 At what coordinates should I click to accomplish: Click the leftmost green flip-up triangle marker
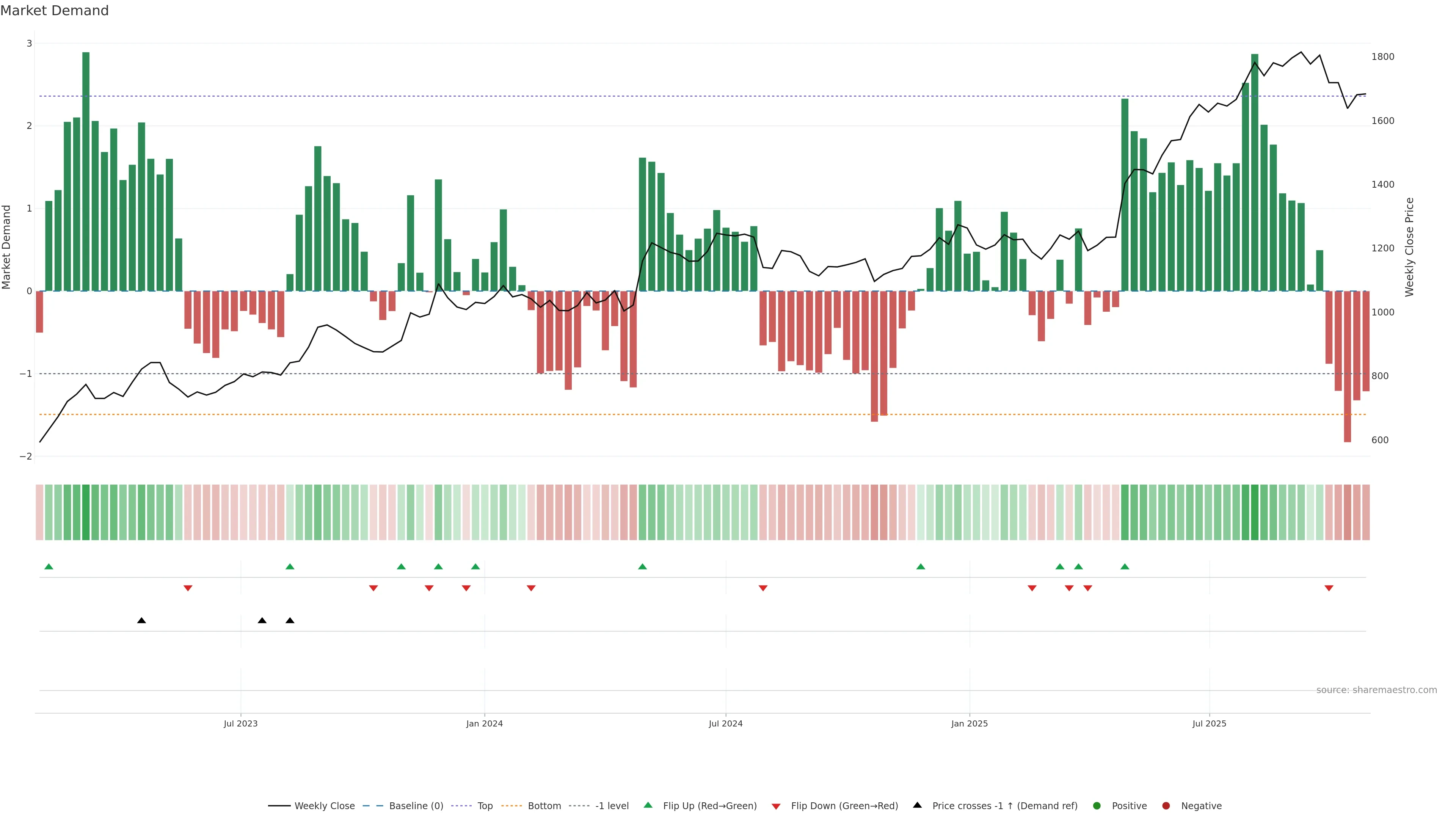49,566
